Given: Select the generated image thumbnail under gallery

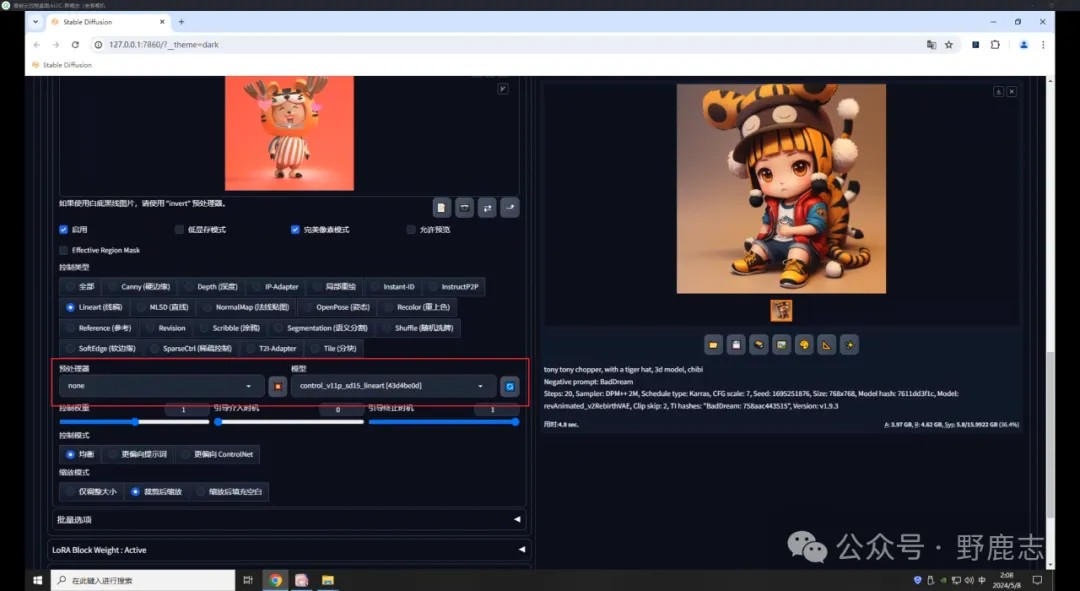Looking at the screenshot, I should [x=781, y=311].
